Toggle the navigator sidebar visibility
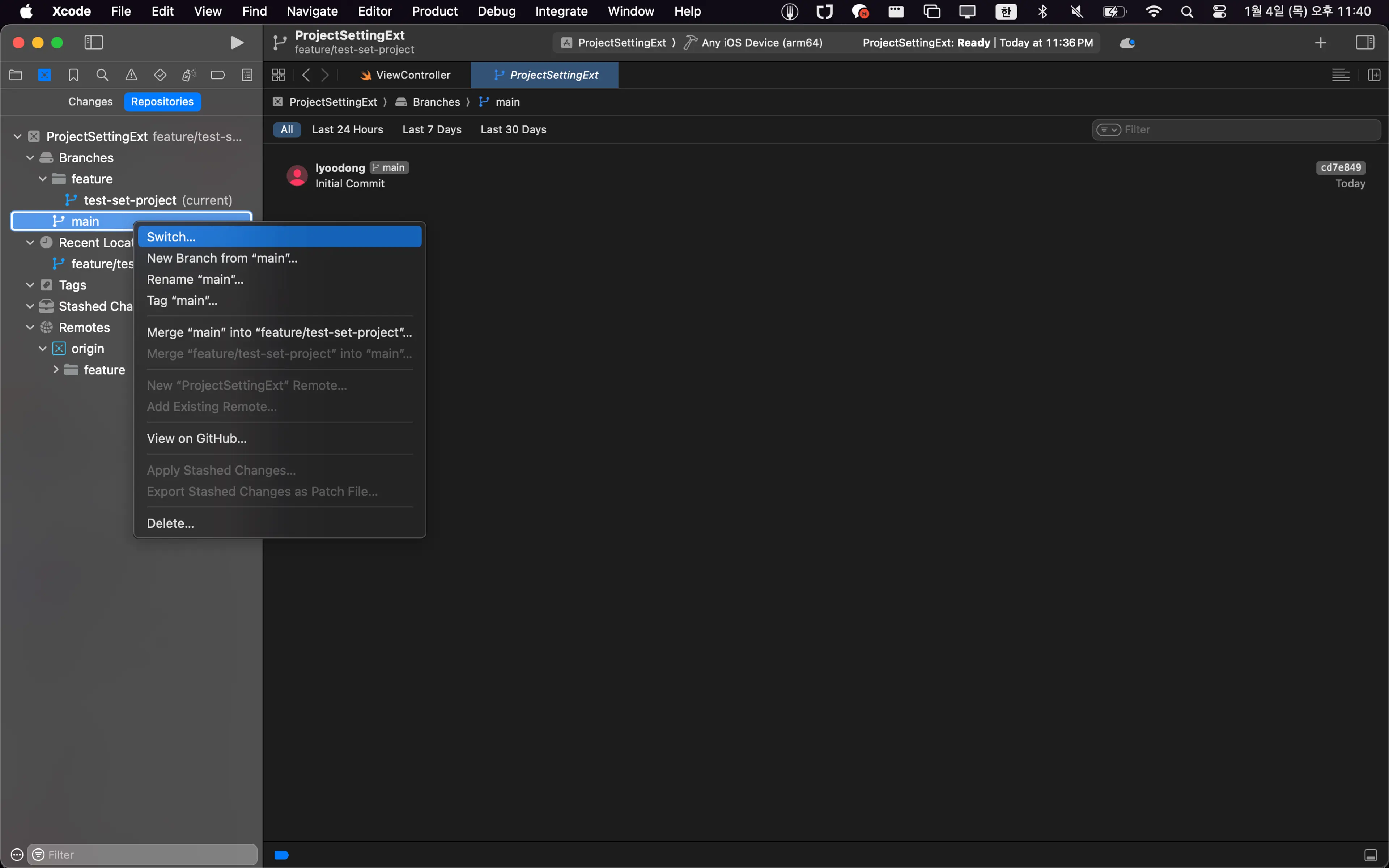 click(94, 42)
